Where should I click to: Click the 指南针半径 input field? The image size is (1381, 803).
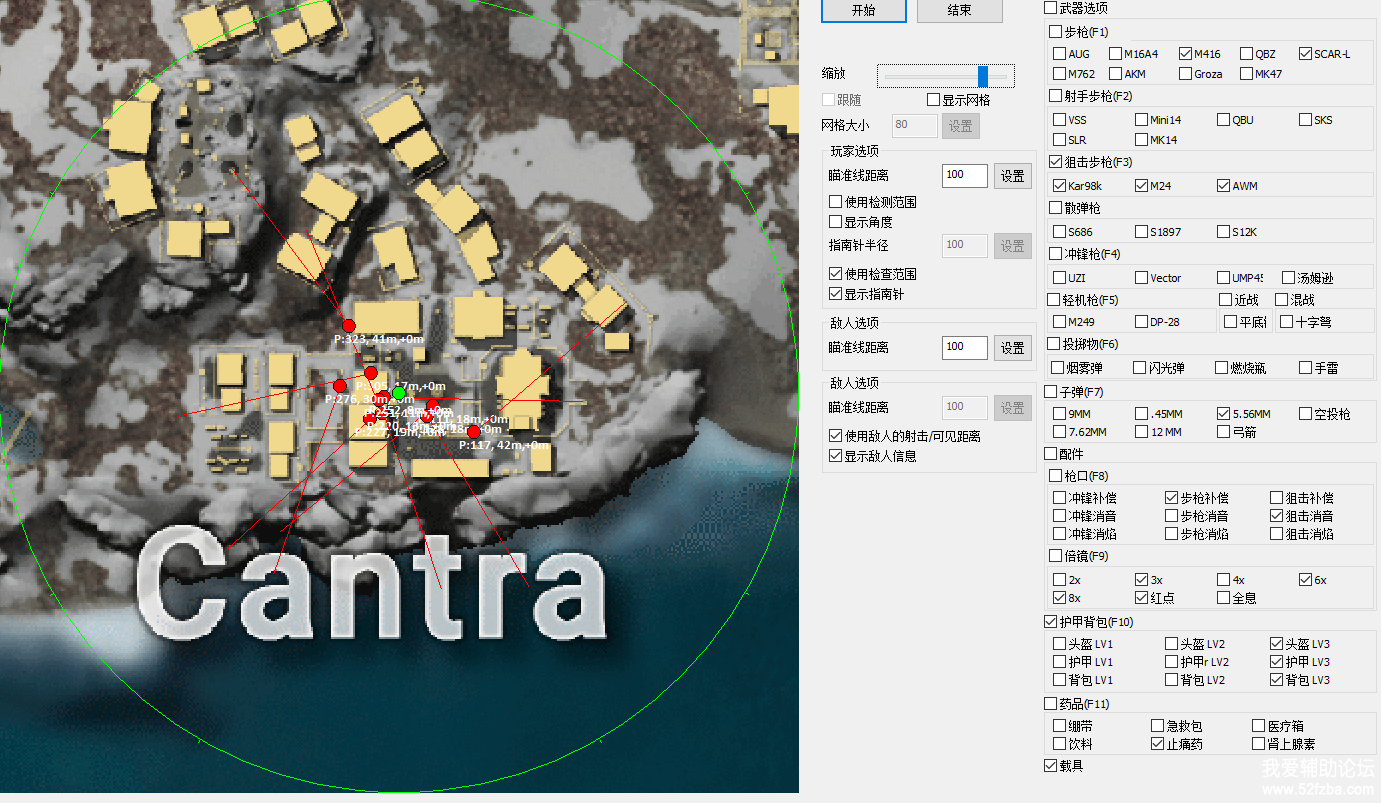pos(964,245)
